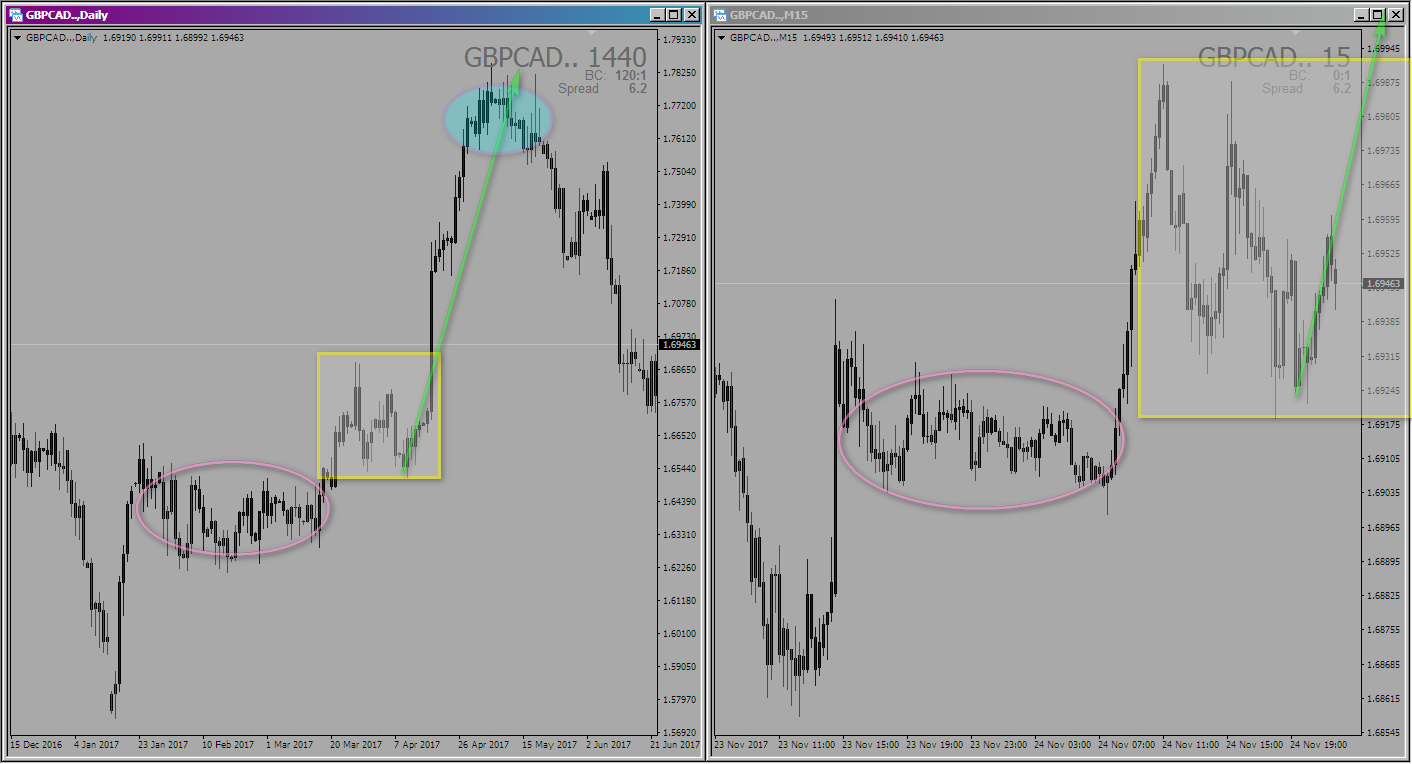Click the 1.69105 price level on the M15 axis
The width and height of the screenshot is (1412, 764).
point(1384,459)
